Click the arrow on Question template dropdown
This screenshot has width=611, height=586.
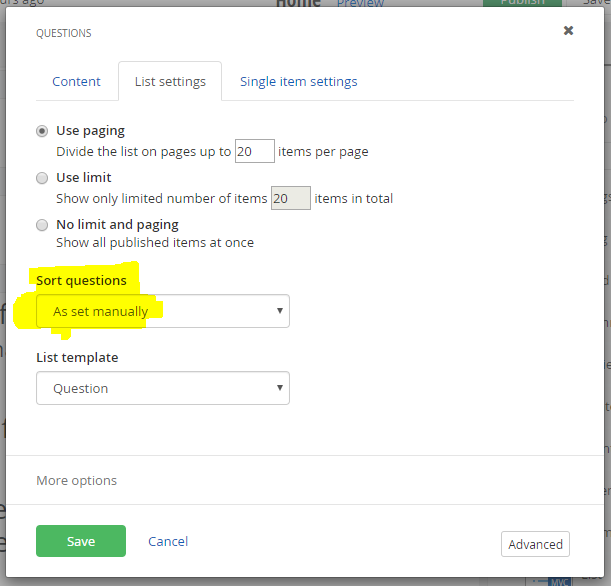[279, 388]
